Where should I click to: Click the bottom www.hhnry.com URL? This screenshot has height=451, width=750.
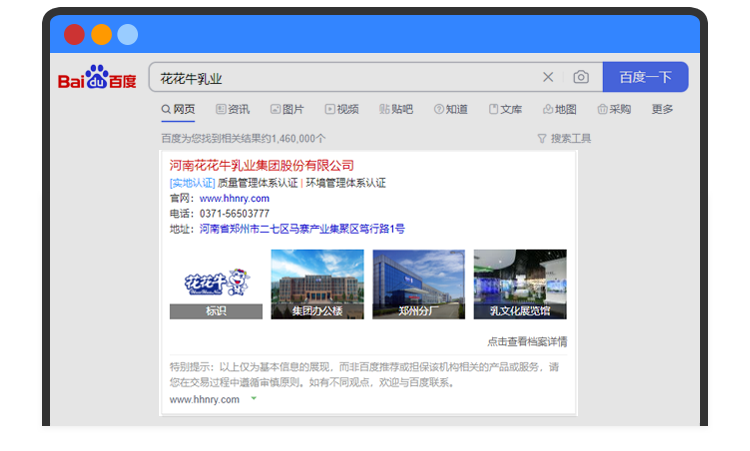pos(204,399)
